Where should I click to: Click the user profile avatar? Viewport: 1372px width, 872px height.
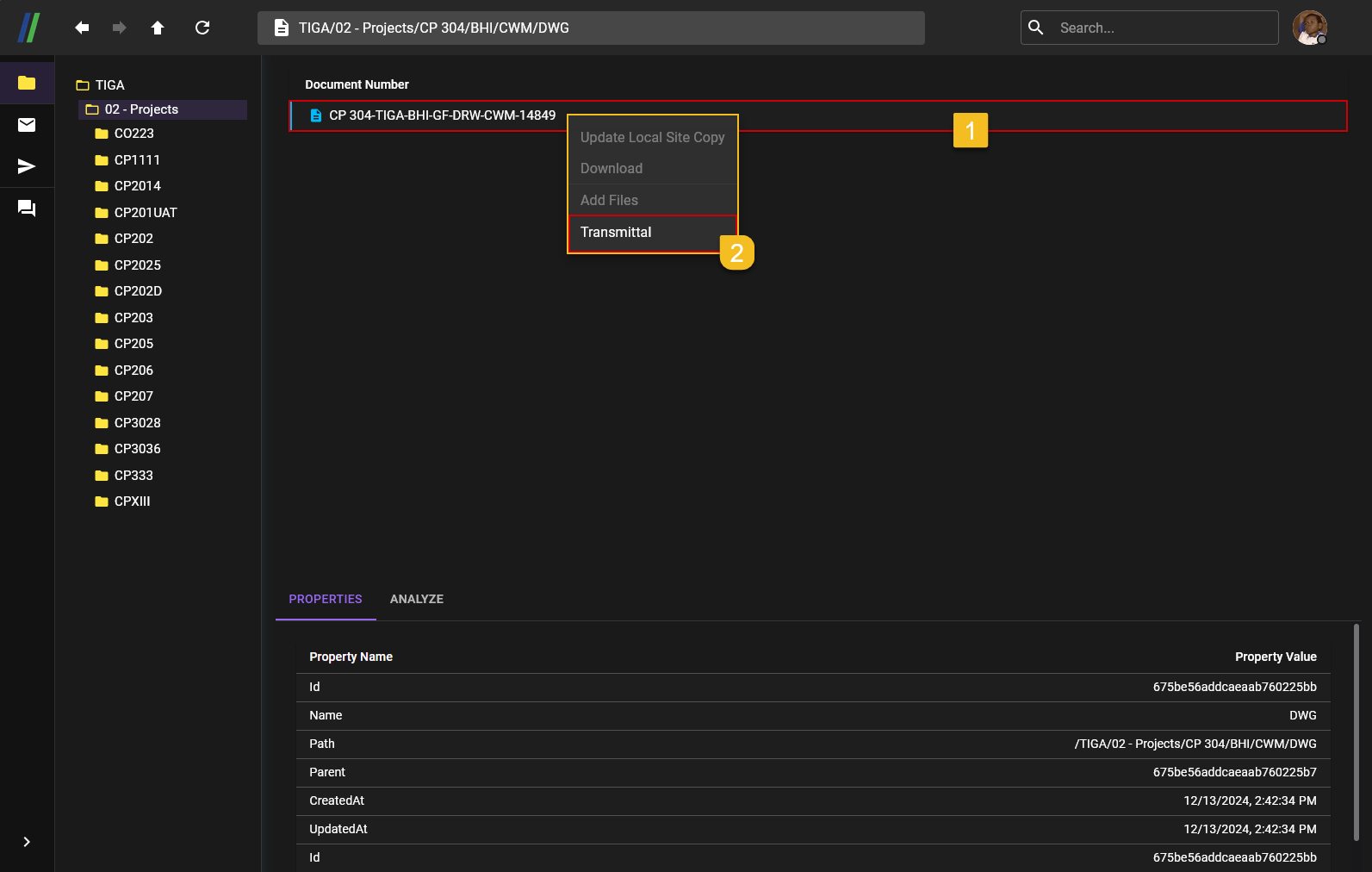coord(1309,28)
